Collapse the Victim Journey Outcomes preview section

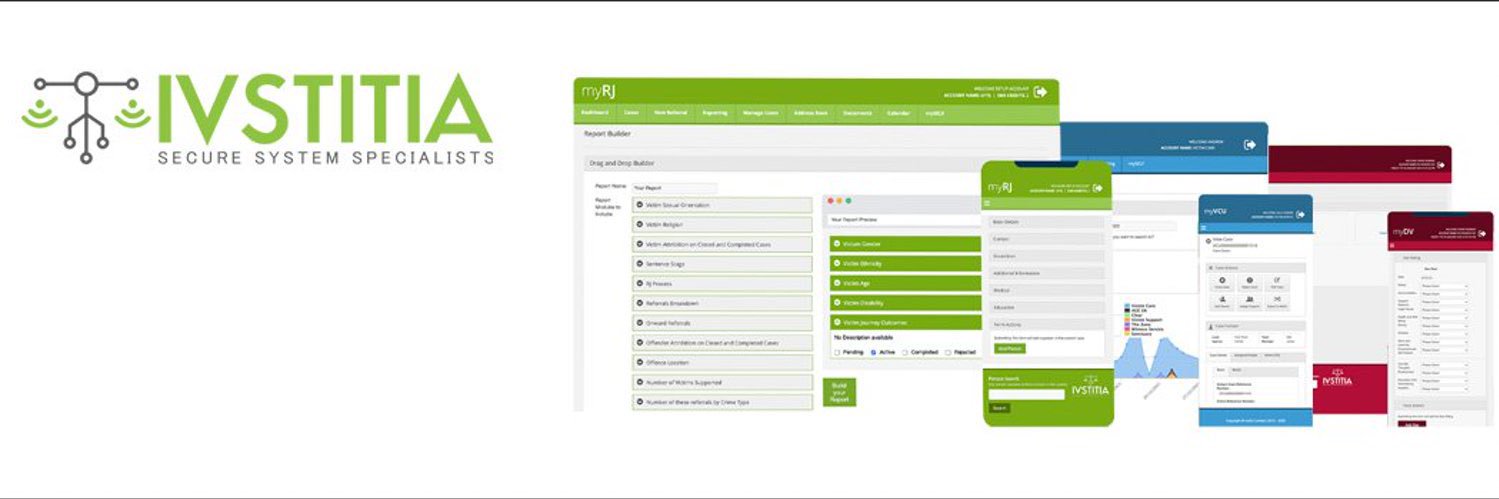coord(906,323)
